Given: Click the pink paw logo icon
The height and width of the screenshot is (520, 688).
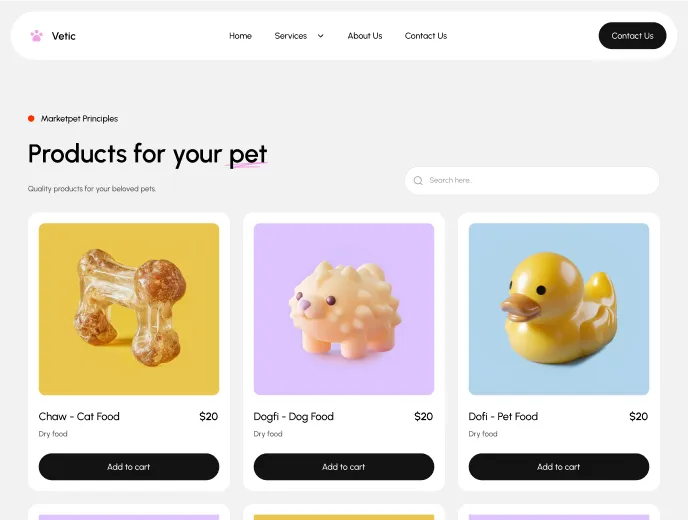Looking at the screenshot, I should (x=36, y=36).
